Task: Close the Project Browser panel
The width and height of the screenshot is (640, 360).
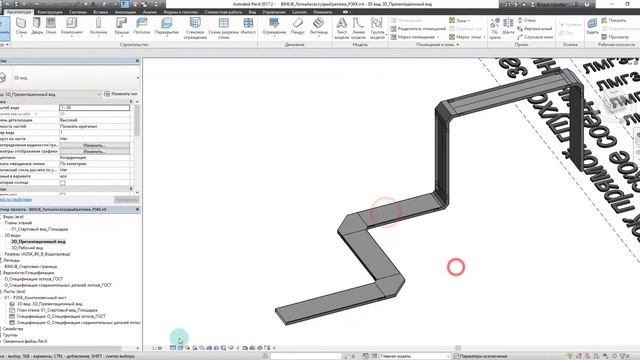Action: point(137,209)
